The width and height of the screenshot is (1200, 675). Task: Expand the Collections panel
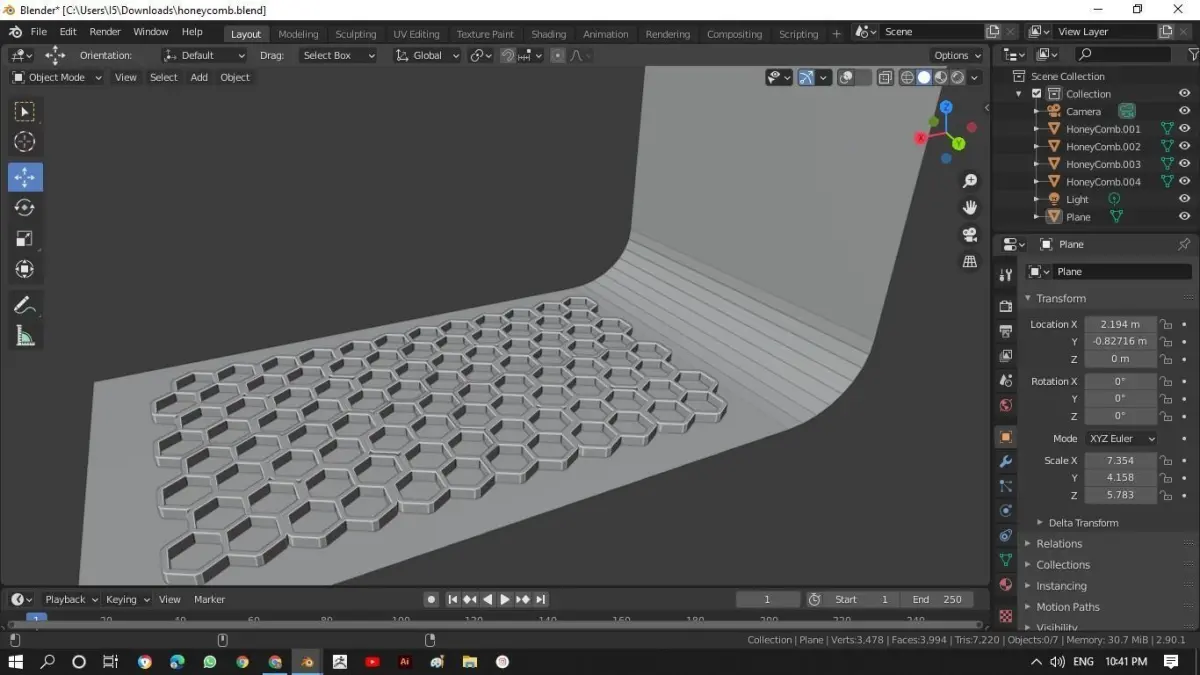1062,565
